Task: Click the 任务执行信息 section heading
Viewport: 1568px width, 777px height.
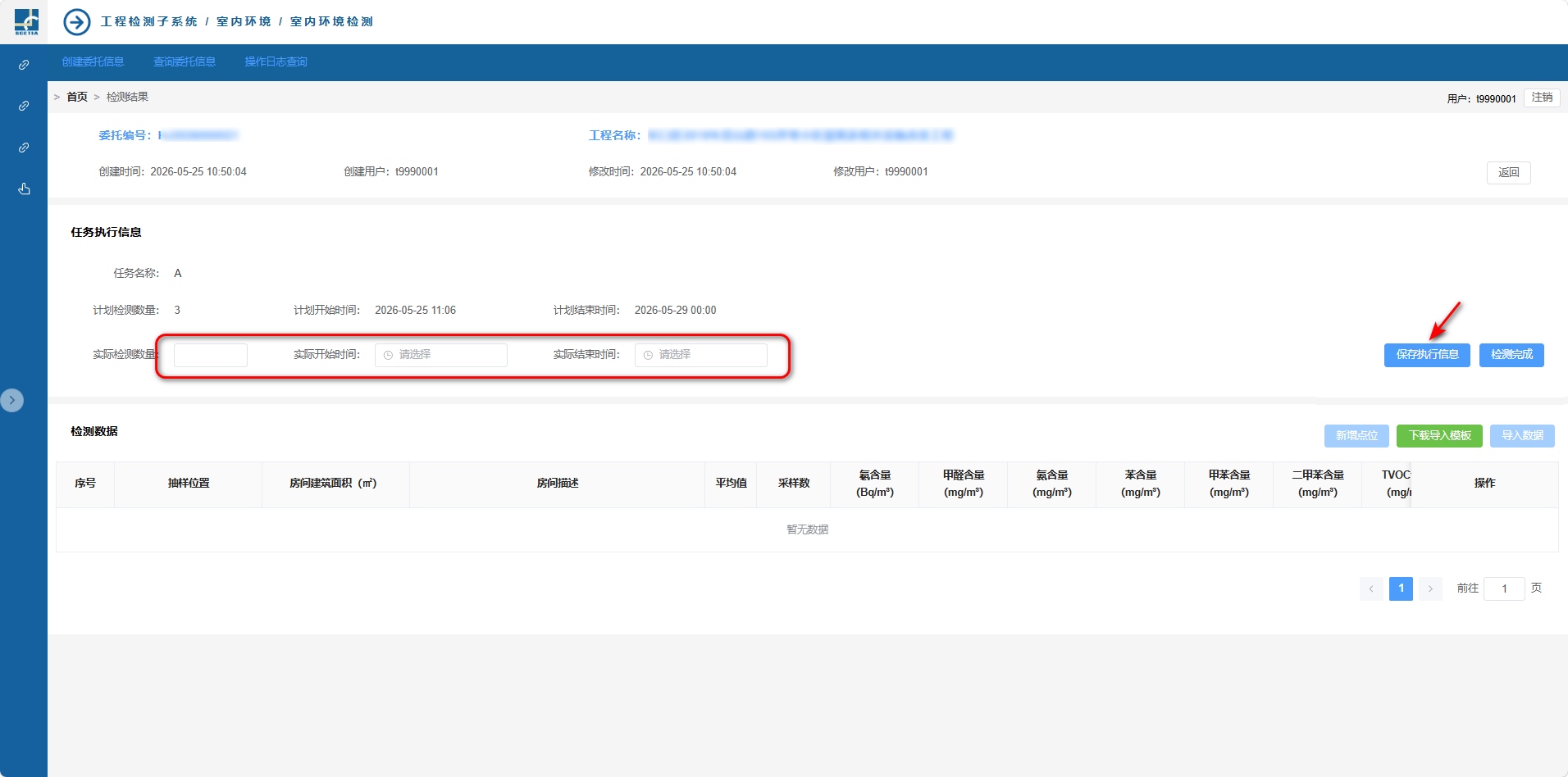Action: [106, 233]
